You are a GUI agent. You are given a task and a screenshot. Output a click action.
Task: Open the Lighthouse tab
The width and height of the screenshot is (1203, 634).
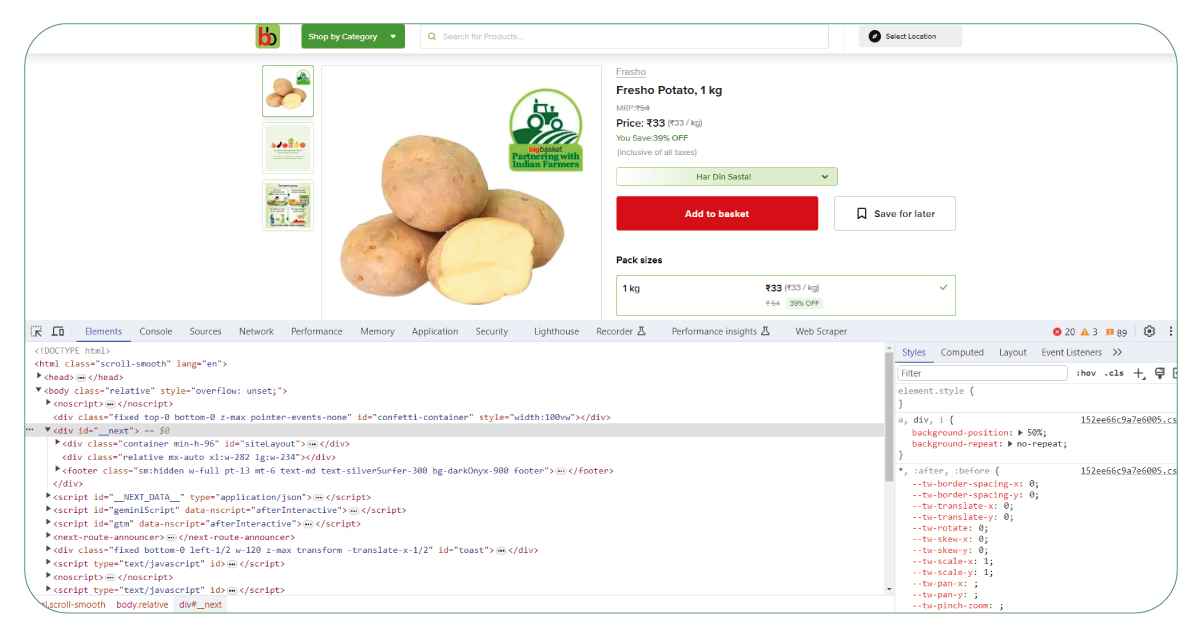(x=556, y=331)
